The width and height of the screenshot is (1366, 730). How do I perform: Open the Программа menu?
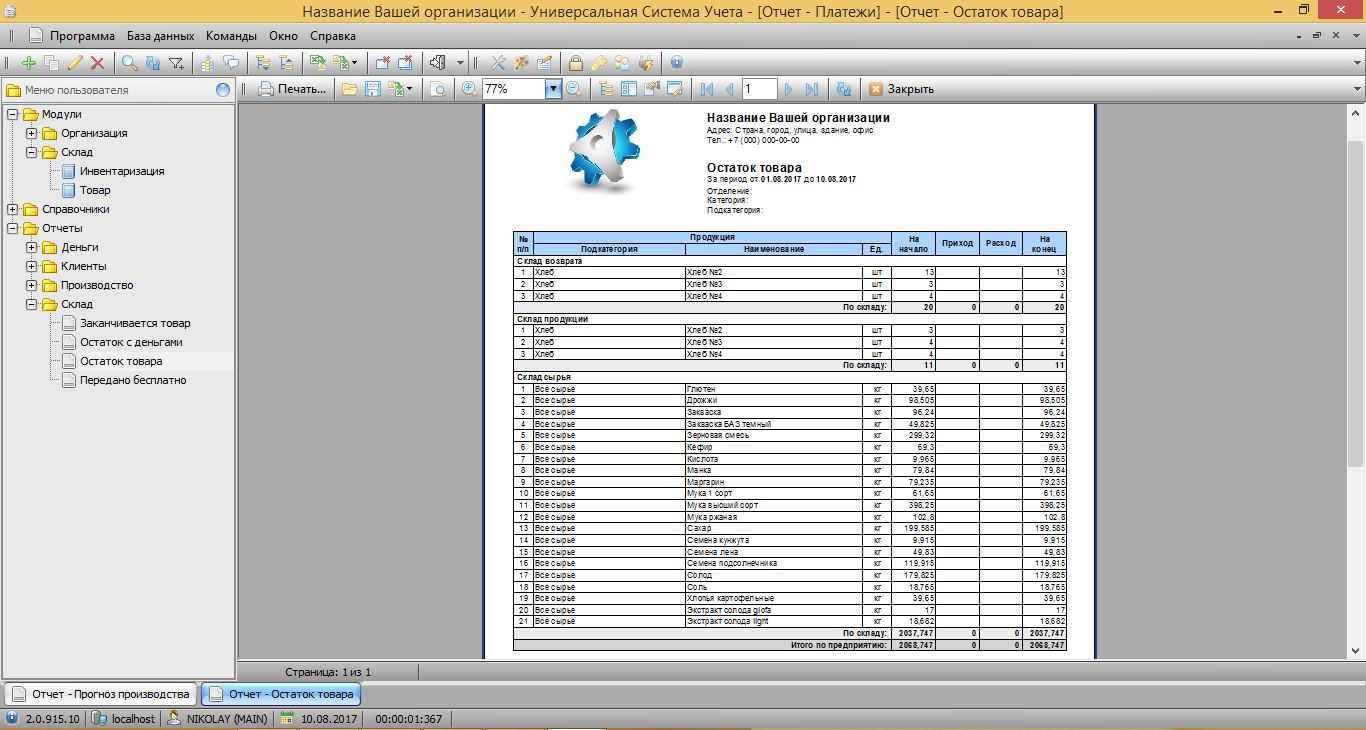pos(82,36)
